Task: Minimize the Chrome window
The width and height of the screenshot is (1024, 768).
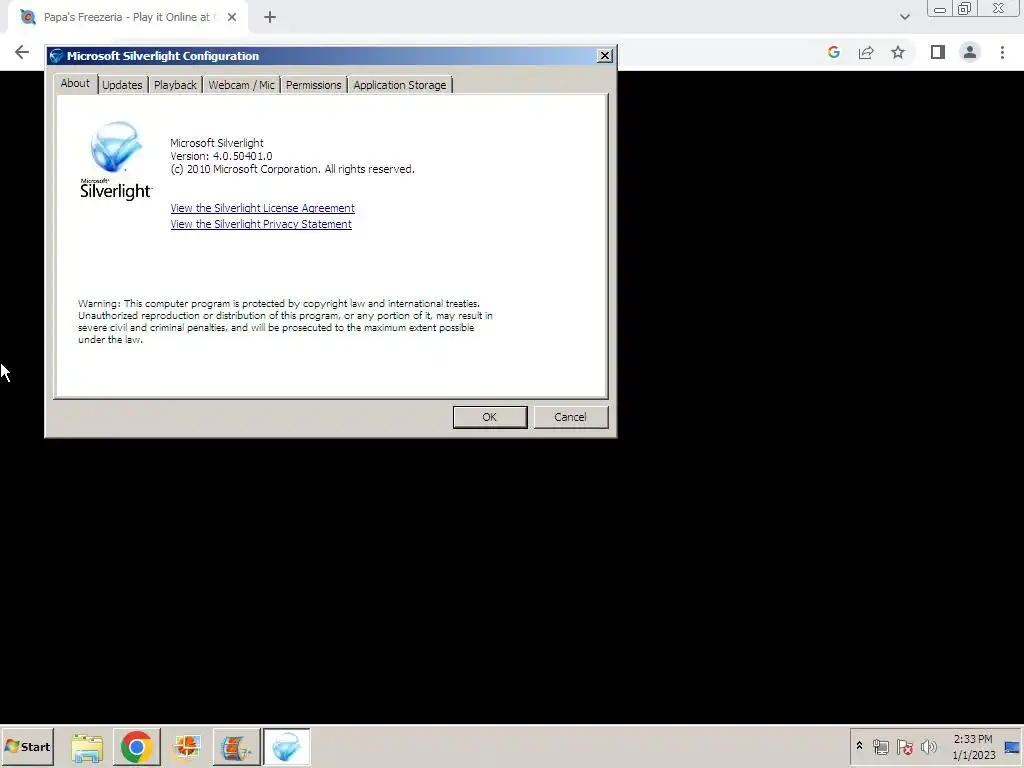Action: tap(940, 9)
